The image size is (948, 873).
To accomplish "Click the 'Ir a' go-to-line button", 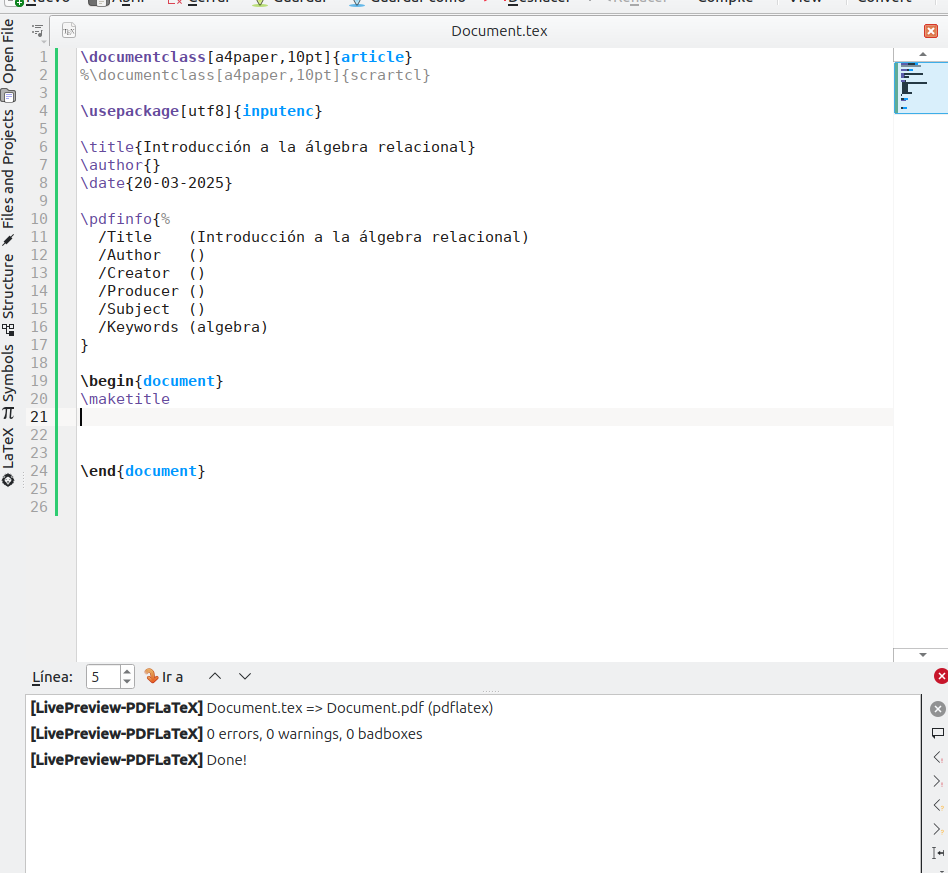I will click(x=164, y=677).
